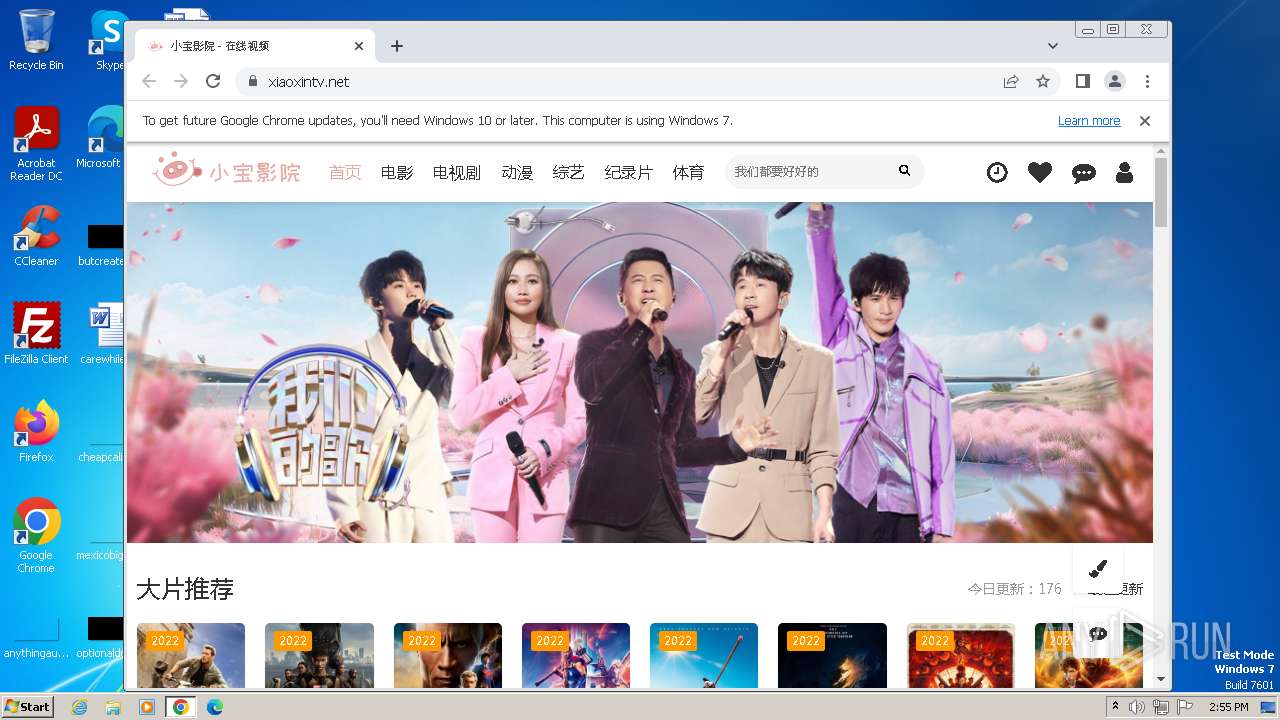The height and width of the screenshot is (720, 1280).
Task: Open File Explorer from the taskbar
Action: point(113,707)
